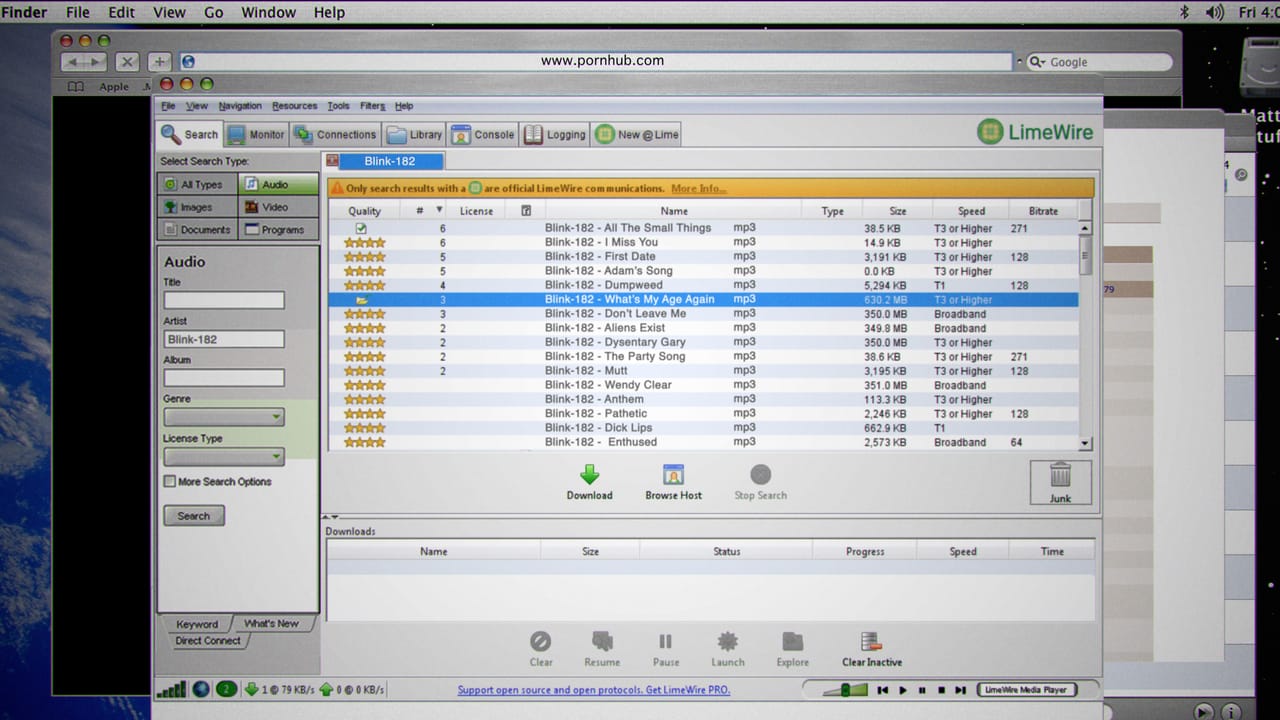Click the Search button

coord(194,516)
